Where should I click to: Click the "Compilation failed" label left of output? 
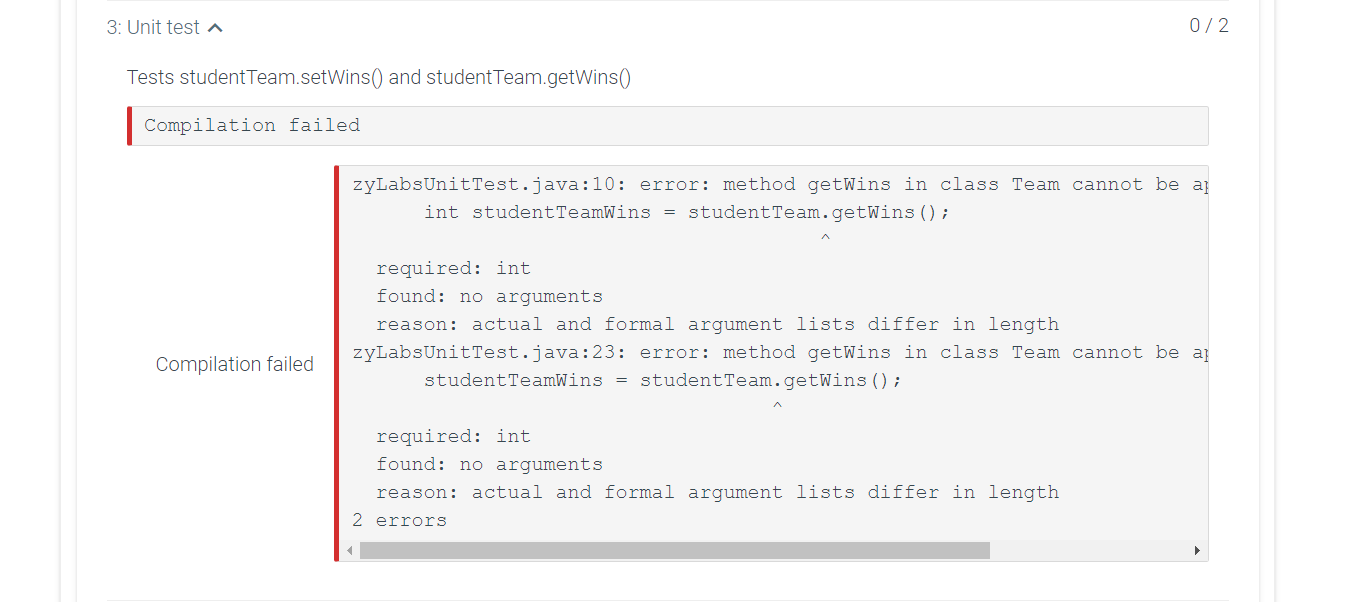click(x=234, y=364)
